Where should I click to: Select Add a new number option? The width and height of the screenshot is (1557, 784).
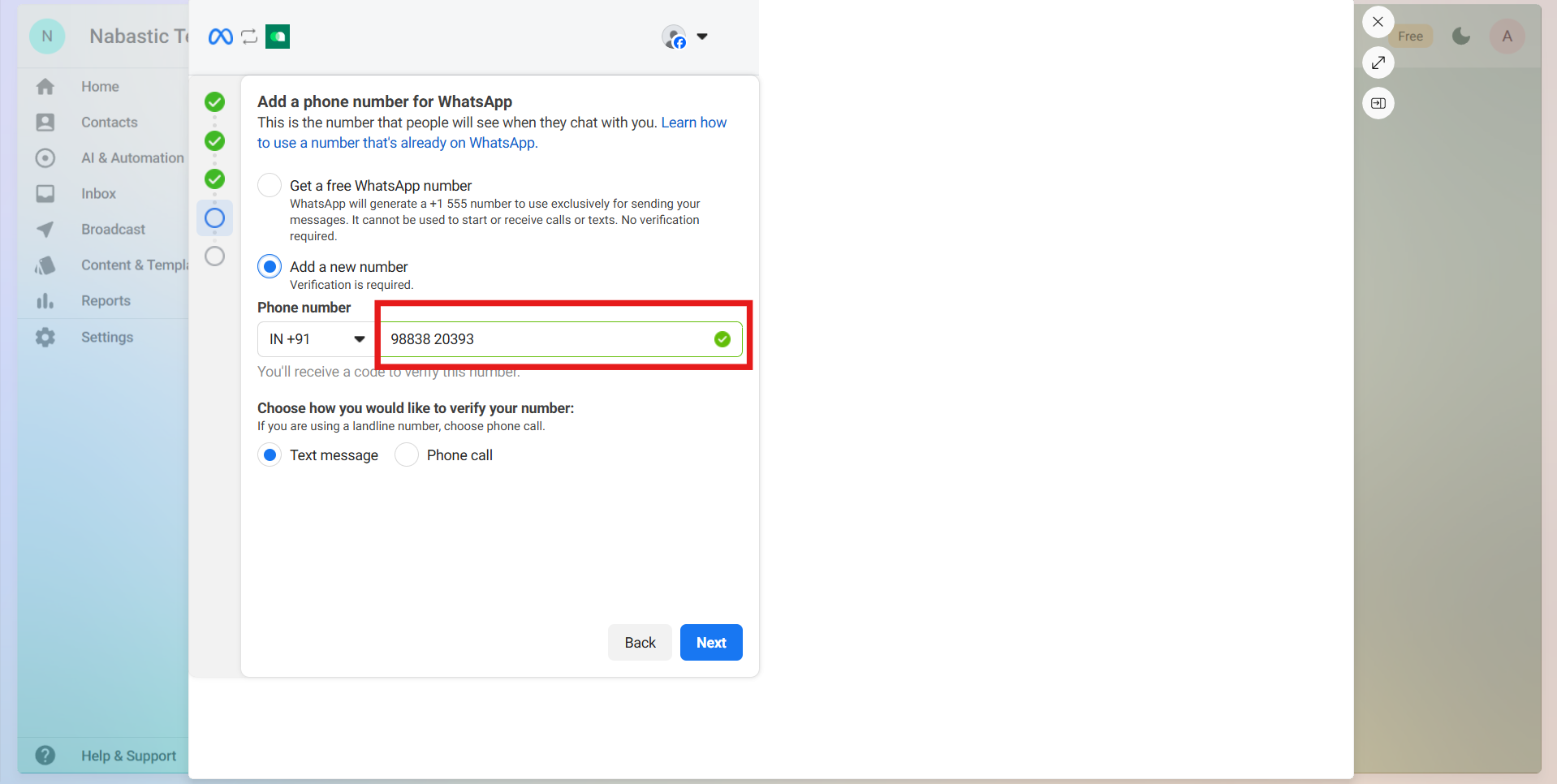[x=270, y=267]
